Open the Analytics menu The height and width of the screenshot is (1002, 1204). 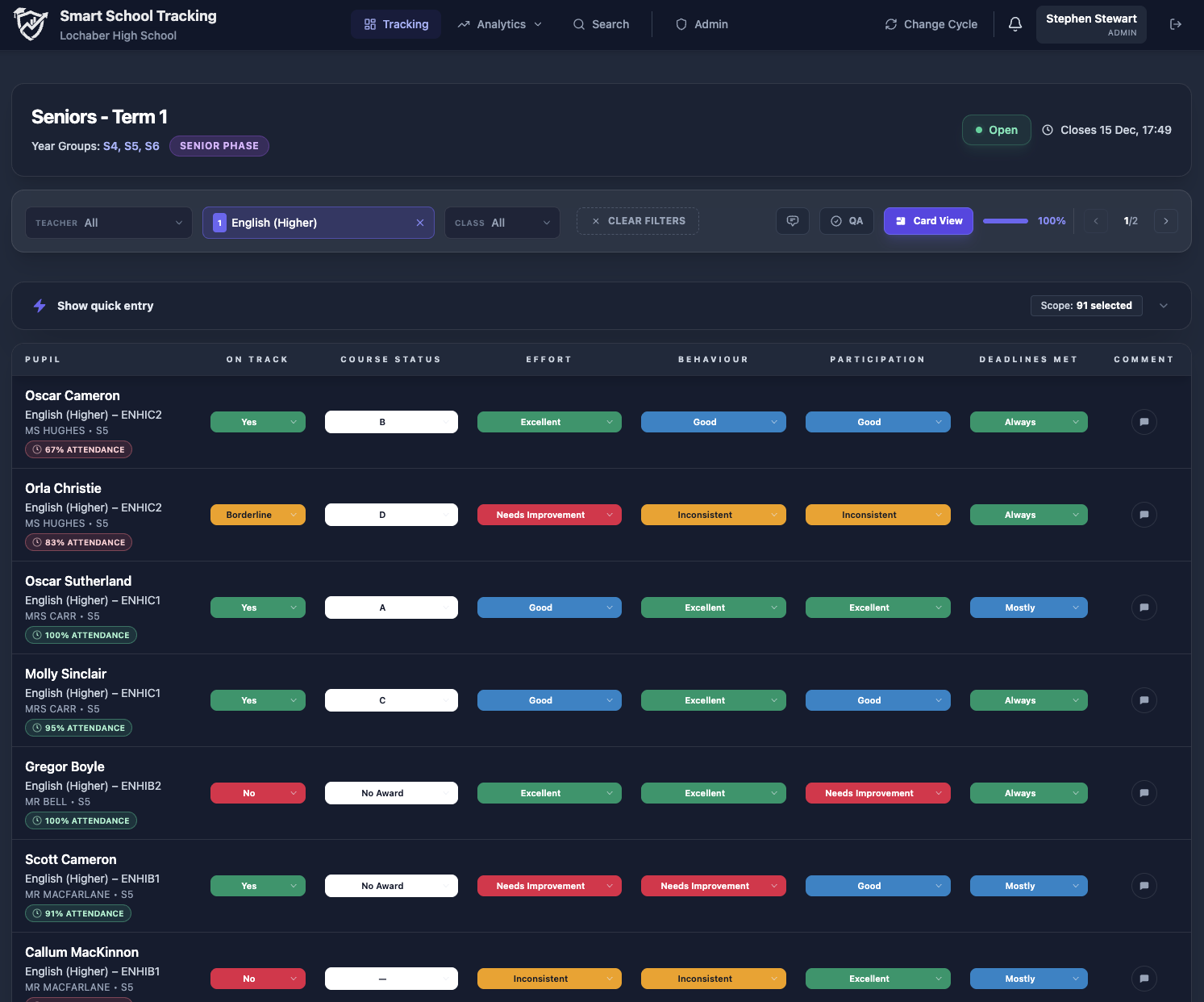point(498,24)
